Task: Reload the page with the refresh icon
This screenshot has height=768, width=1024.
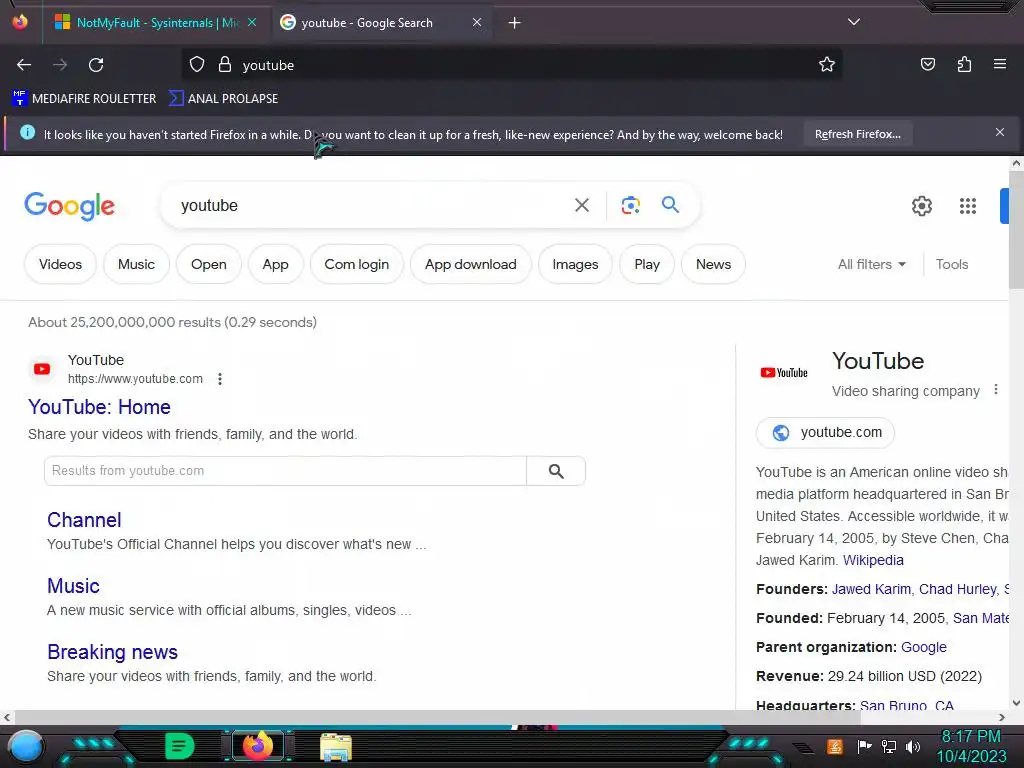Action: (x=96, y=65)
